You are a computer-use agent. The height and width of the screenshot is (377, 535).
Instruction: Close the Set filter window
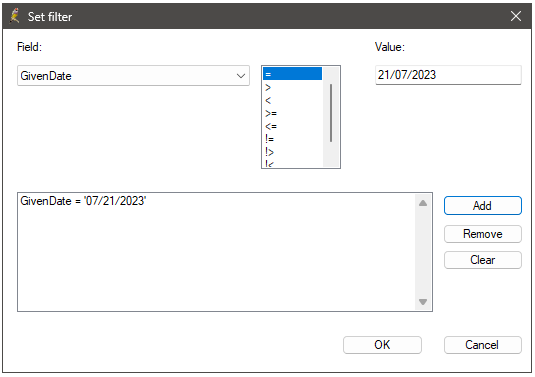point(516,16)
